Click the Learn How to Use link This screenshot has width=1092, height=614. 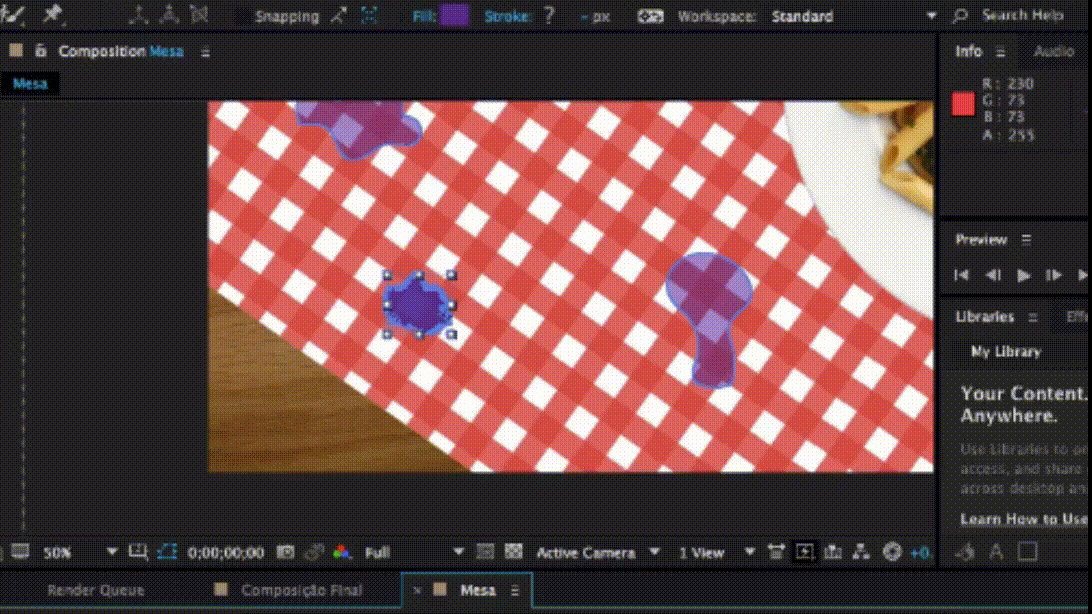pos(1023,519)
